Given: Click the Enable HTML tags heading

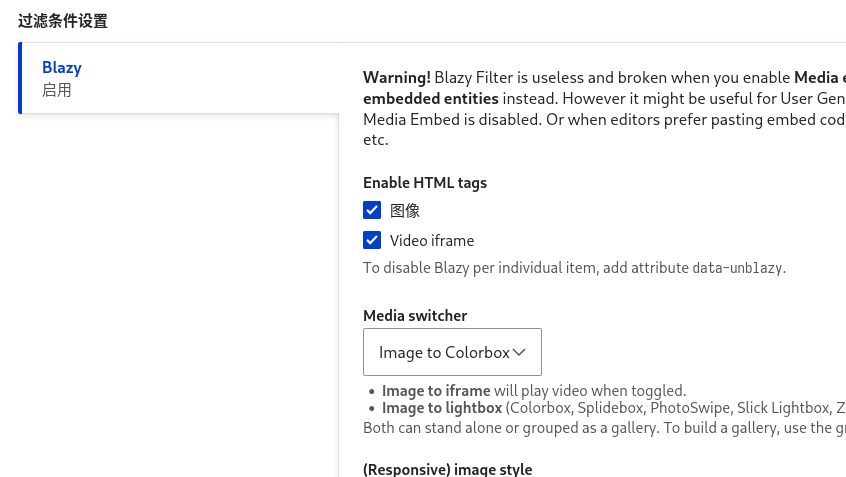Looking at the screenshot, I should [425, 183].
